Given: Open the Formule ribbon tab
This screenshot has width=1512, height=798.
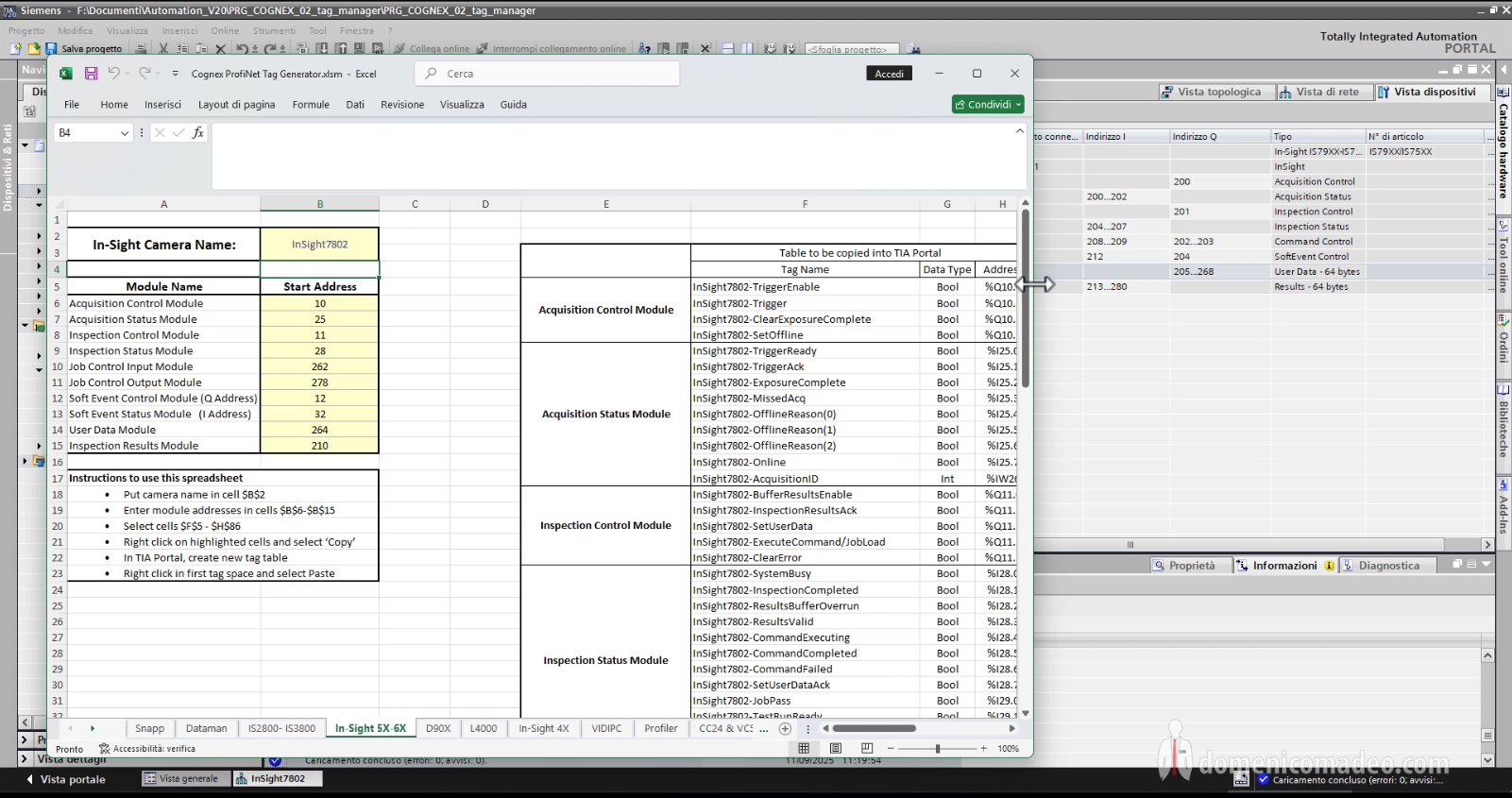Looking at the screenshot, I should click(311, 105).
